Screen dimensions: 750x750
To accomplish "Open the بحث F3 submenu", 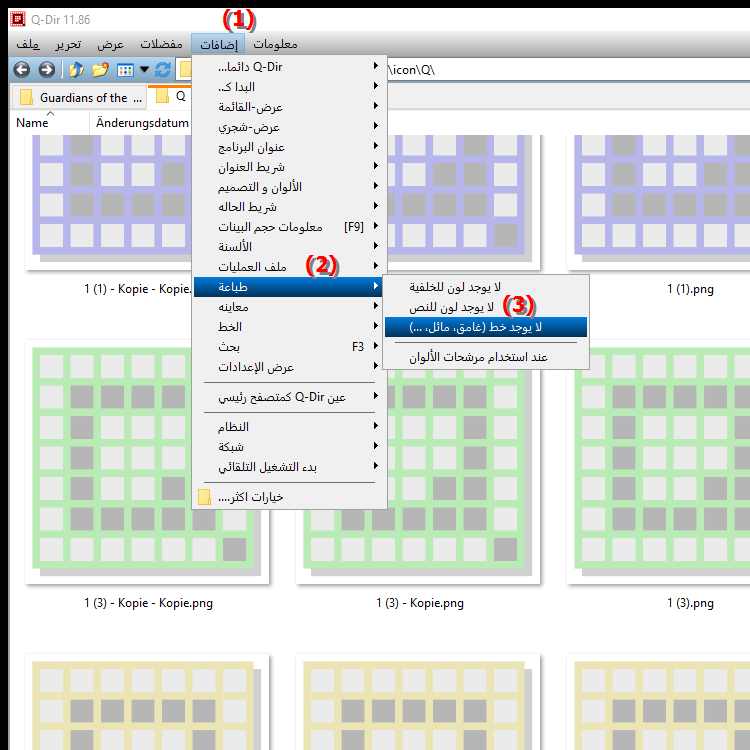I will (287, 347).
